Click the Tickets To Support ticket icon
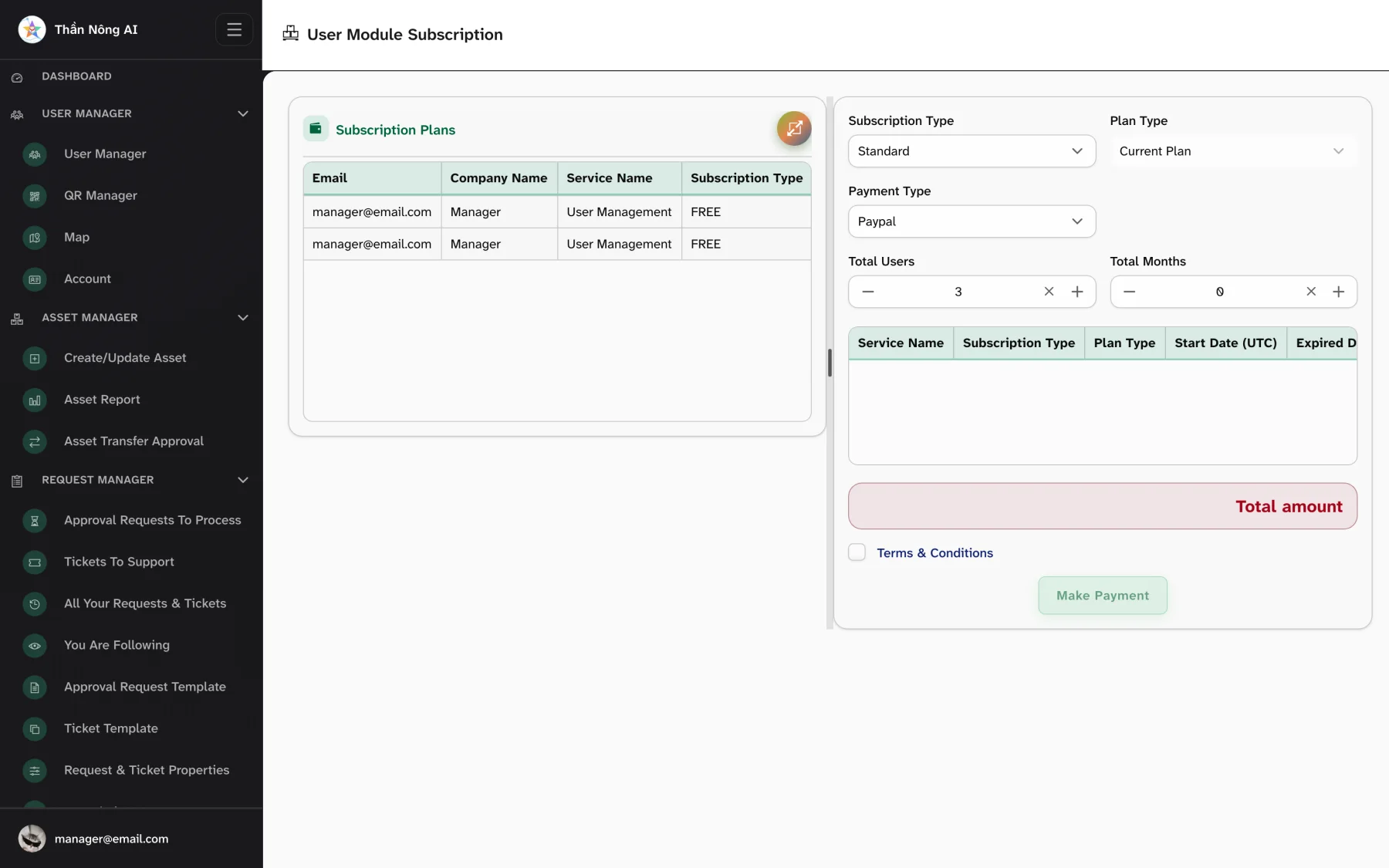This screenshot has width=1389, height=868. (x=35, y=562)
